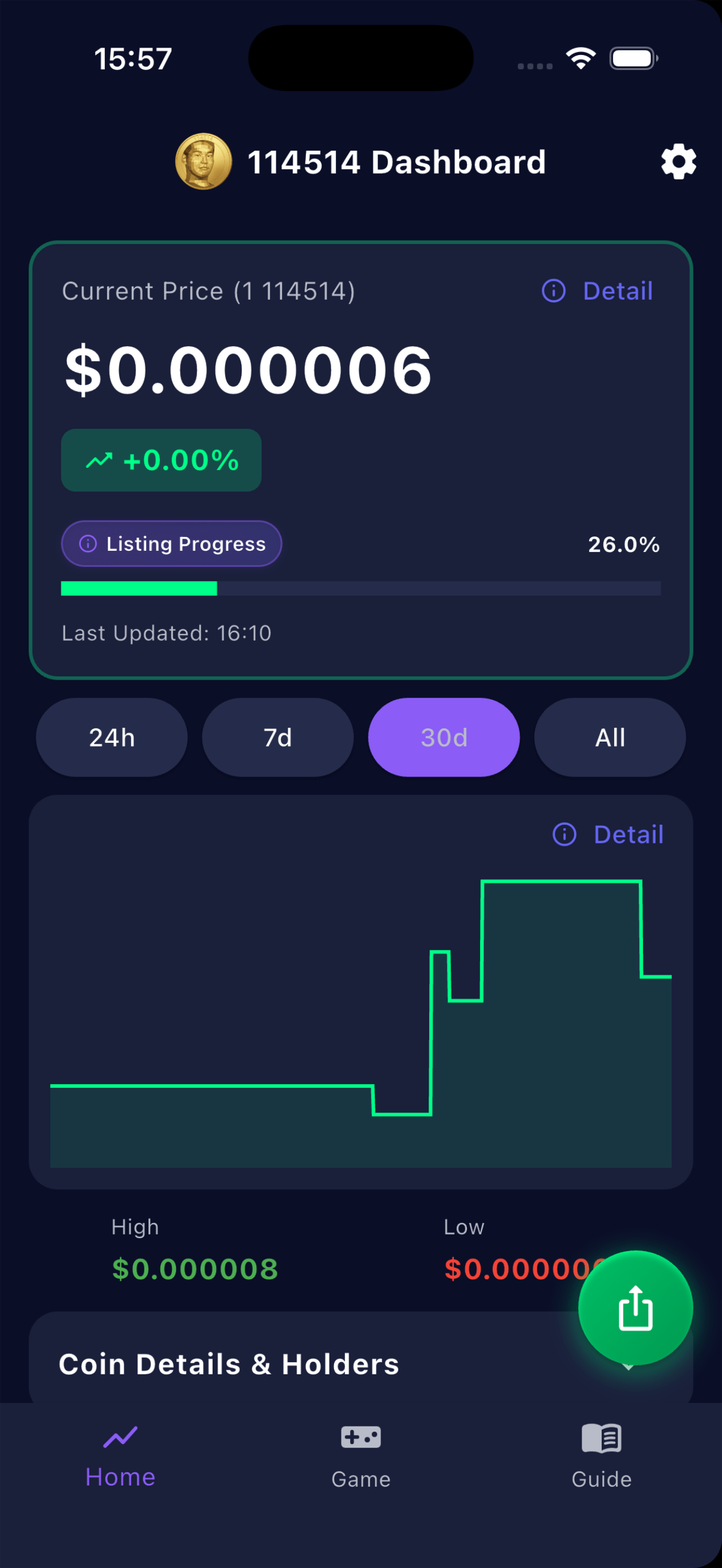Tap the info icon on Listing Progress badge
The image size is (722, 1568).
click(x=89, y=543)
